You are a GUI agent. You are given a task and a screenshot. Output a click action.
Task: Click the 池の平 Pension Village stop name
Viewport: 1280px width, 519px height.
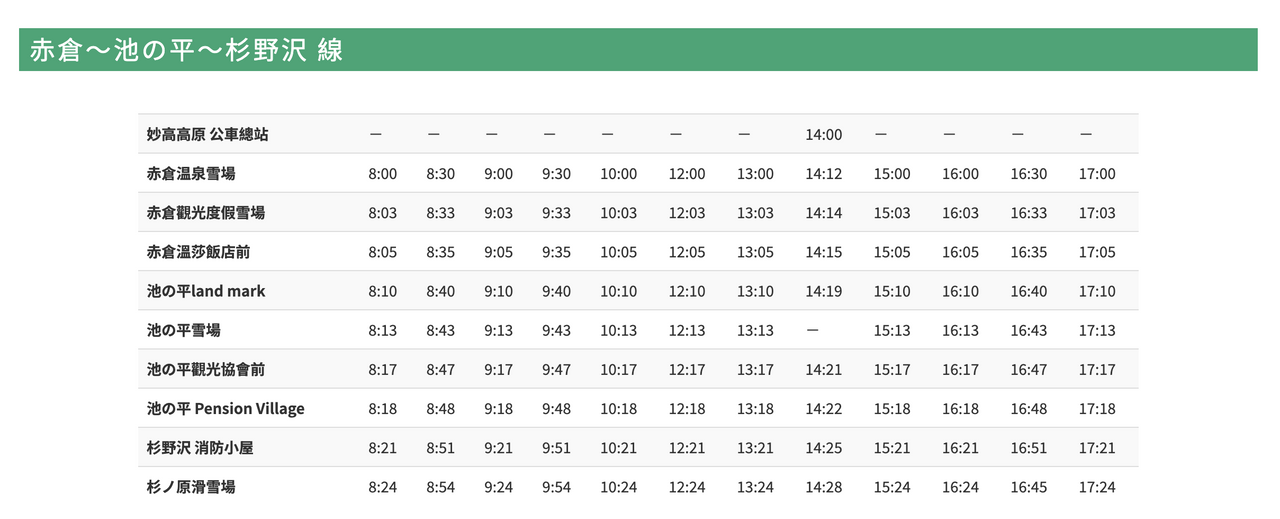[x=225, y=408]
